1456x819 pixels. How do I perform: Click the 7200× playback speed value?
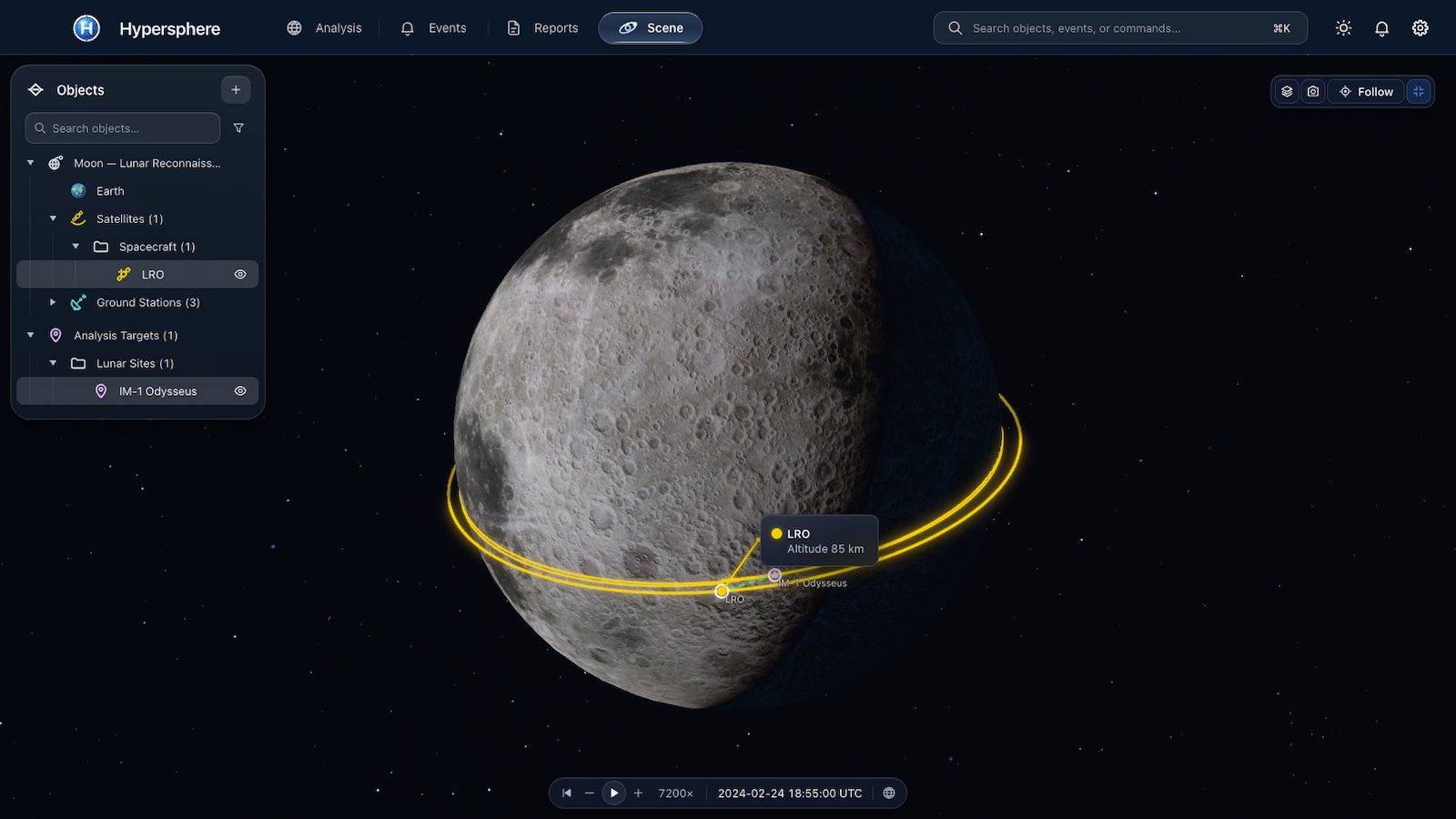[676, 794]
